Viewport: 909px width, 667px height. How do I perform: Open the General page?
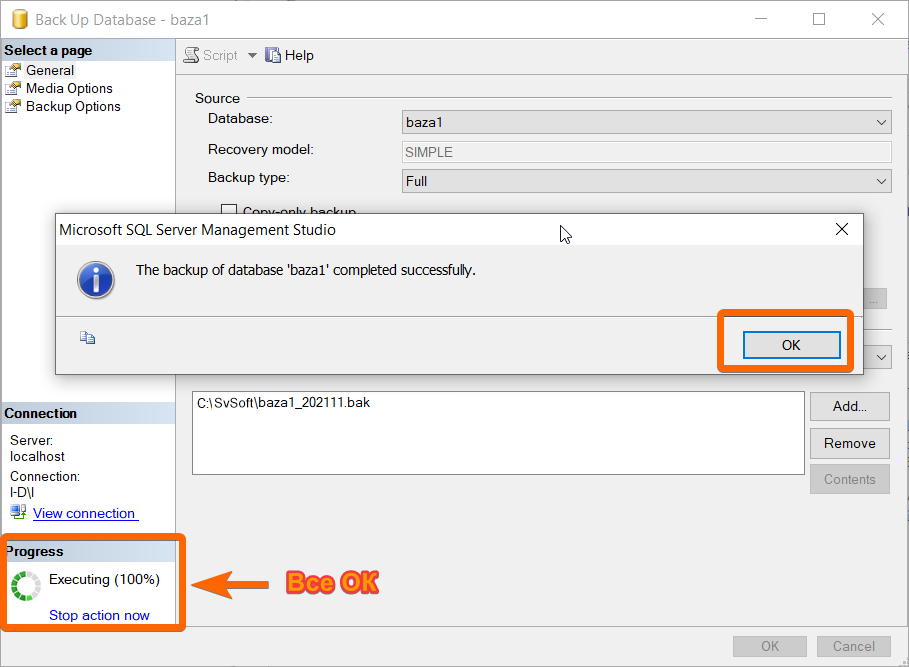[x=50, y=70]
